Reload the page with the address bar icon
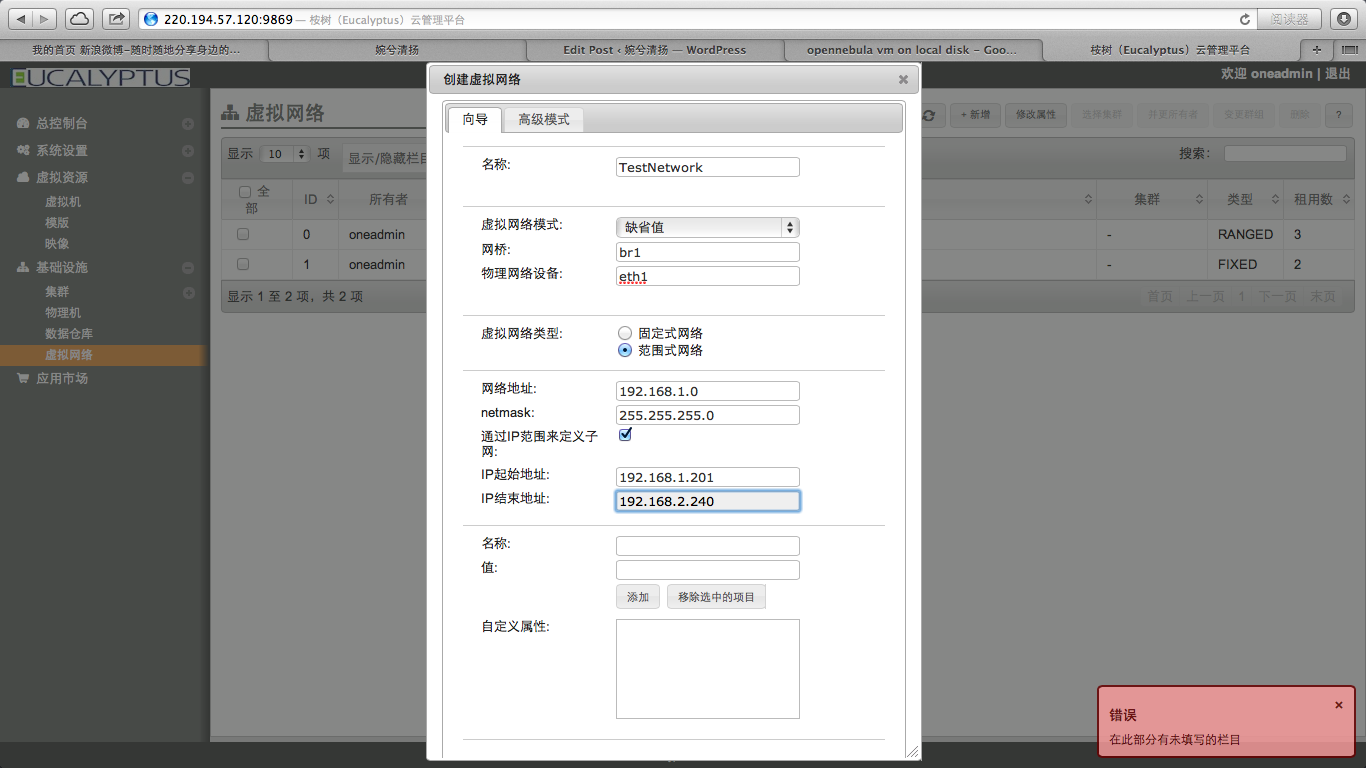The image size is (1366, 768). (x=1244, y=19)
